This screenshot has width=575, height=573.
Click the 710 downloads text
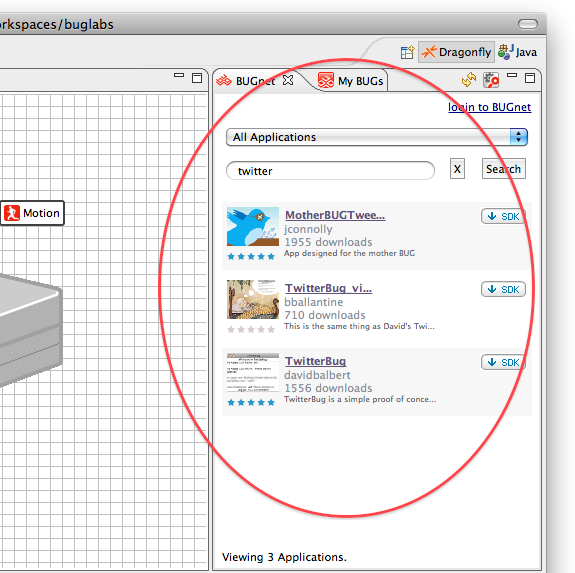325,315
